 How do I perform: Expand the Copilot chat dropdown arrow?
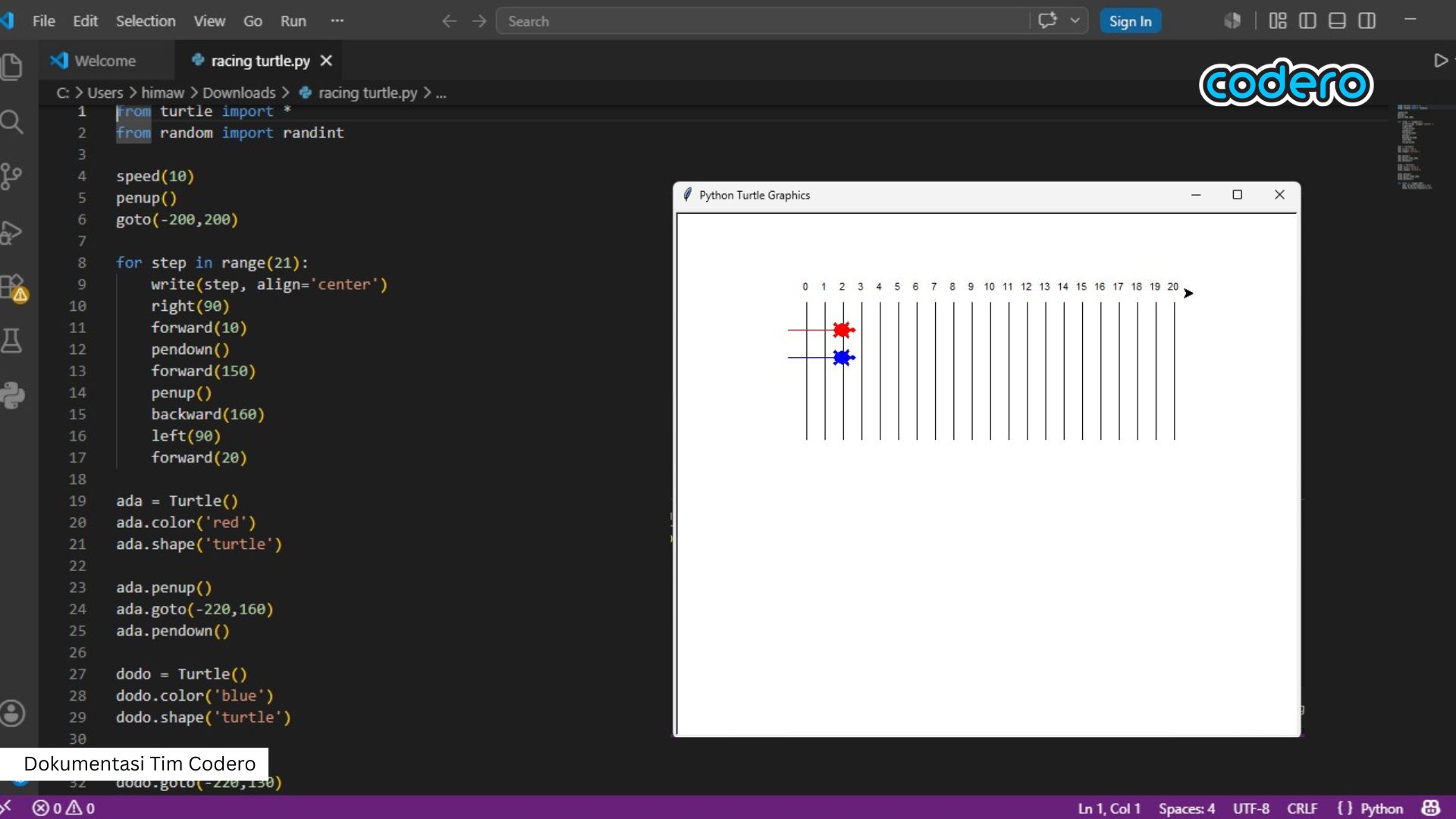pyautogui.click(x=1075, y=21)
